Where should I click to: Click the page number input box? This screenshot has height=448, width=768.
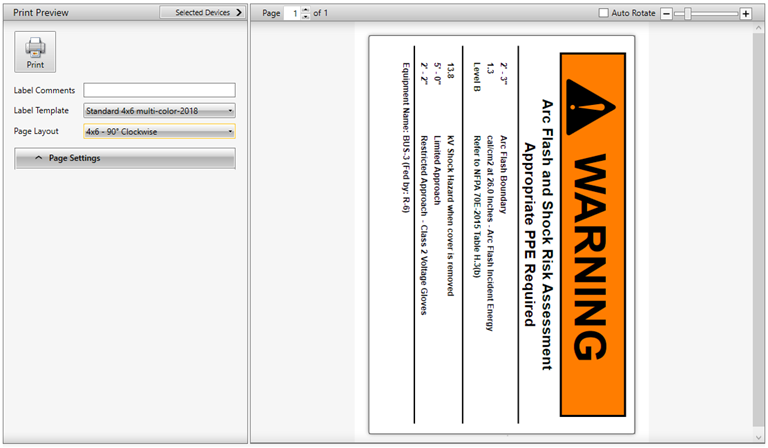tap(295, 13)
